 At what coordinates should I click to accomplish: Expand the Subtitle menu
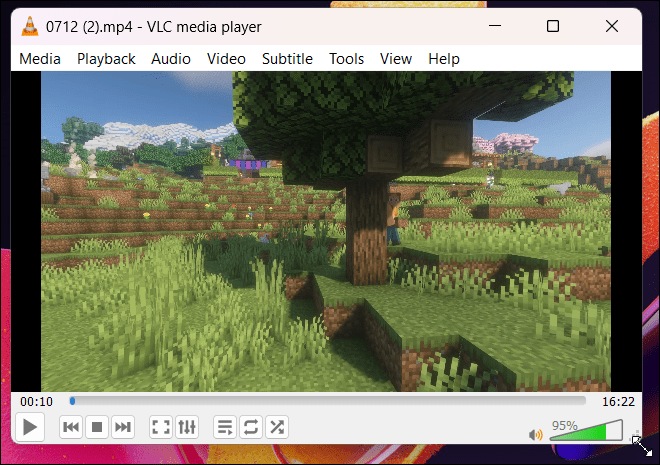click(287, 59)
